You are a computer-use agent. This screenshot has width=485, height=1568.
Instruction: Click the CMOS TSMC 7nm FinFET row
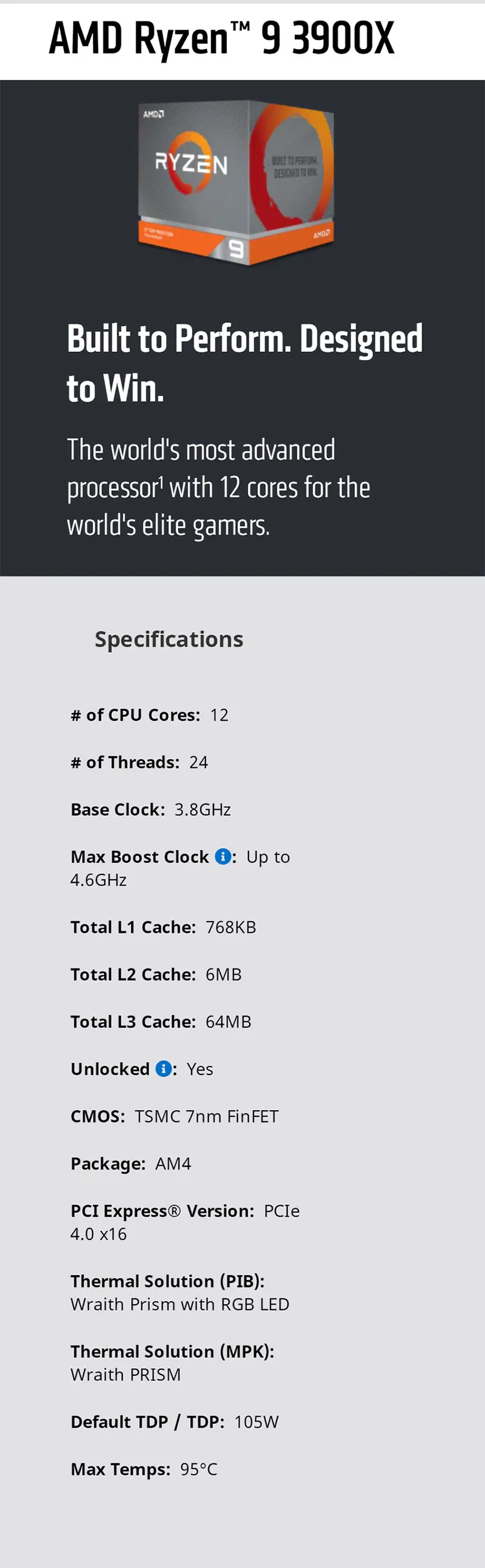coord(175,1116)
